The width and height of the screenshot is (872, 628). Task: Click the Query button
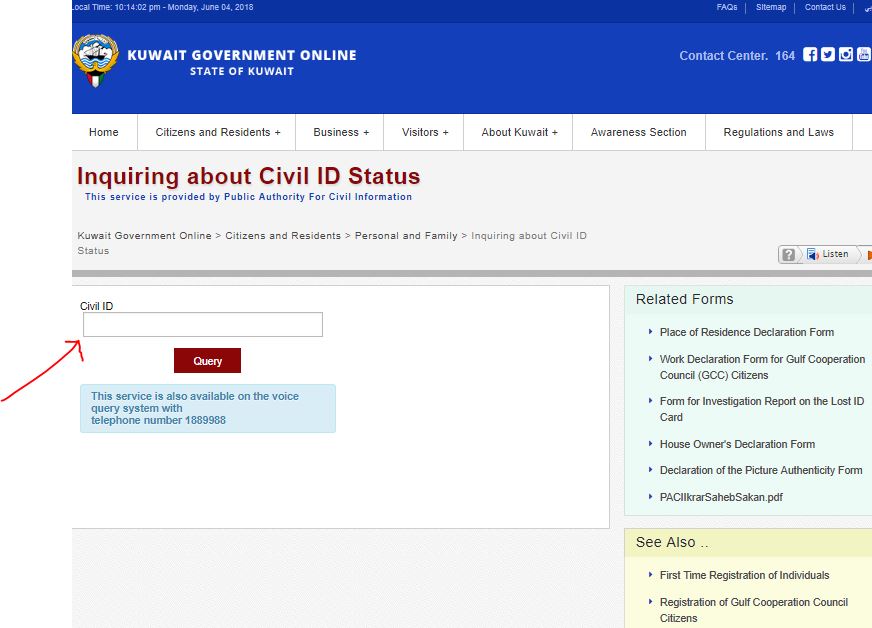point(207,361)
